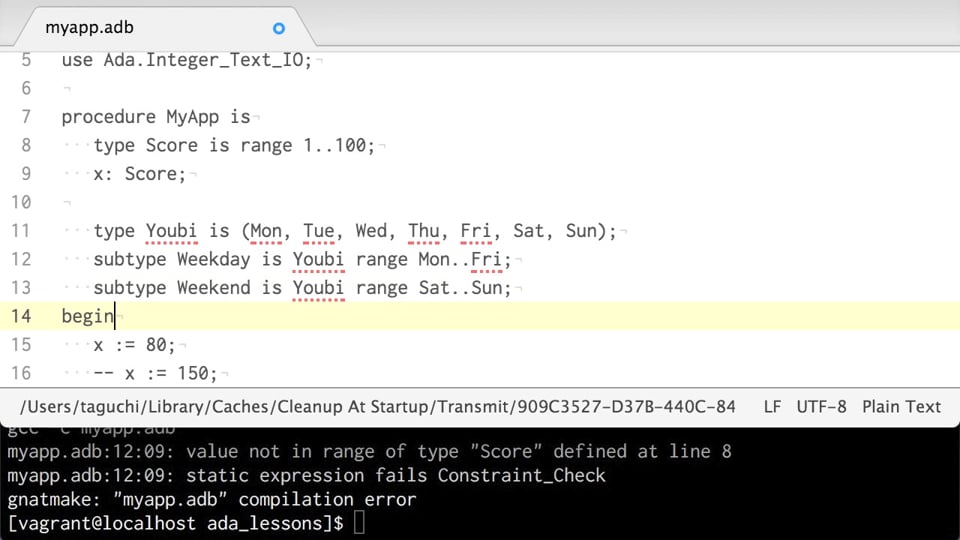Viewport: 960px width, 540px height.
Task: Click the unsaved-changes dot on myapp.adb tab
Action: coord(279,28)
